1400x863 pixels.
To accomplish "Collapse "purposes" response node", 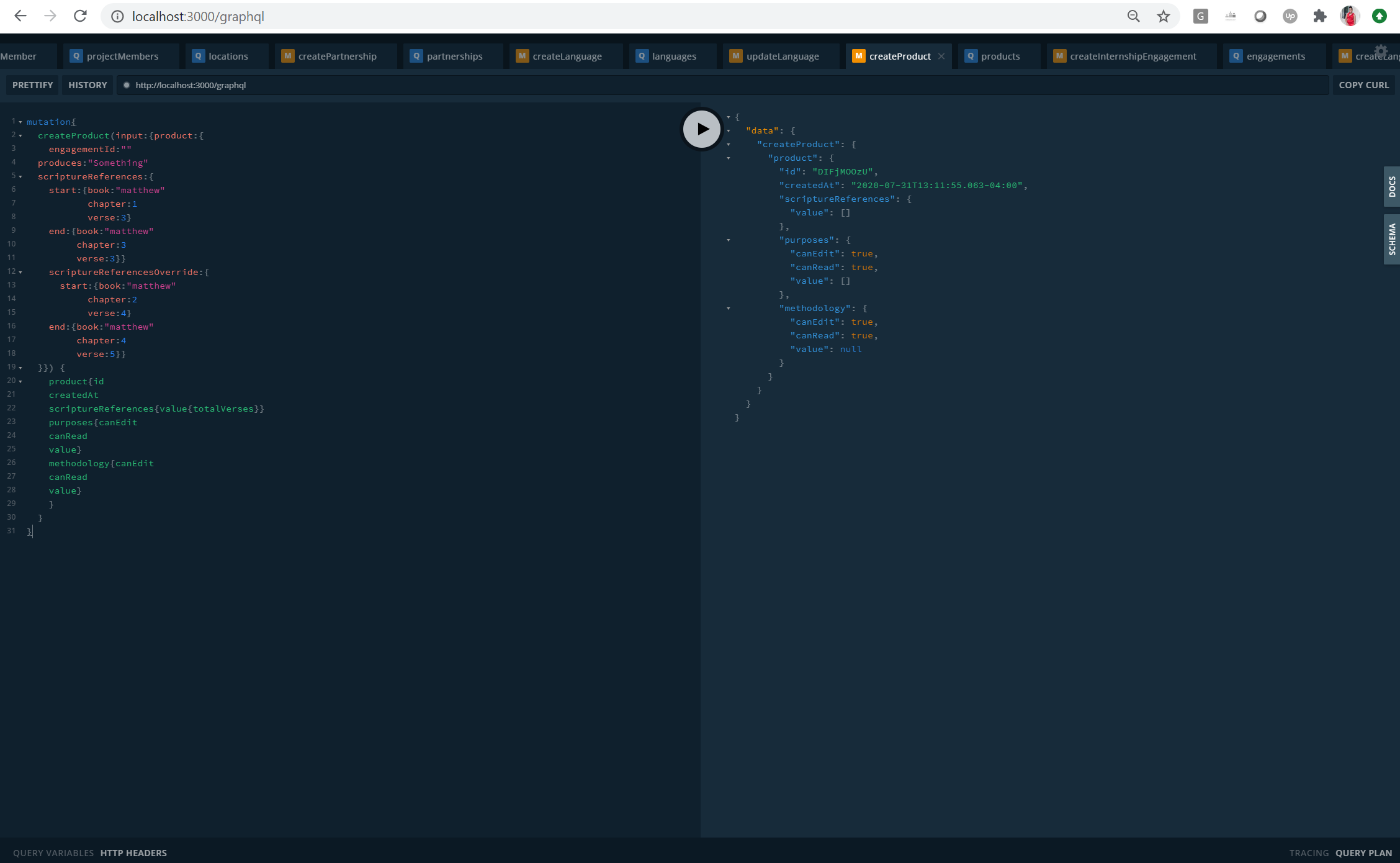I will tap(729, 240).
